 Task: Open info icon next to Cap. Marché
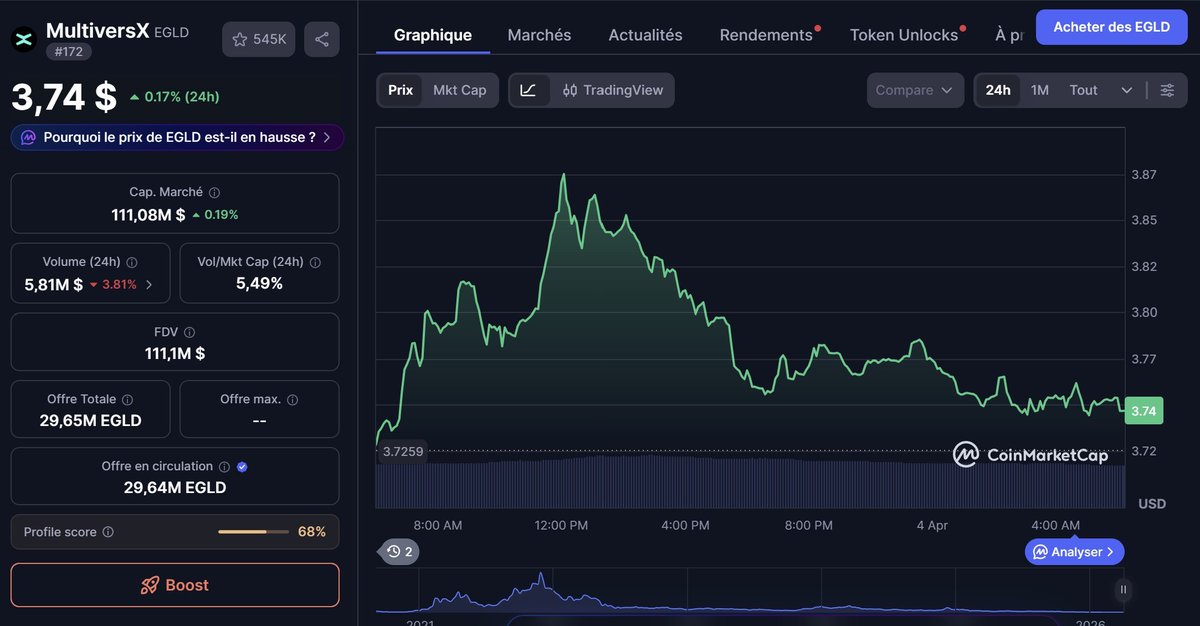point(214,192)
